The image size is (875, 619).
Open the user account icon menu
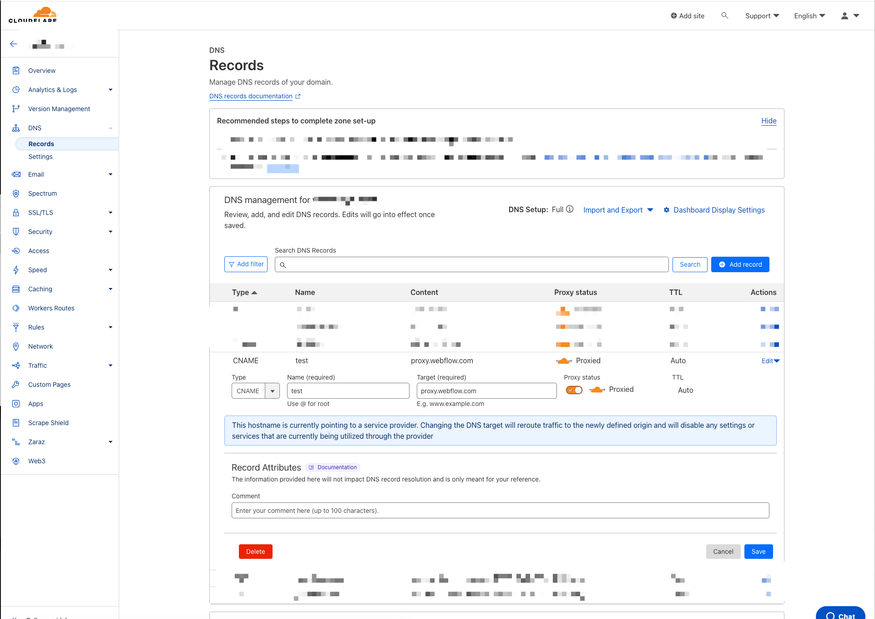pyautogui.click(x=849, y=16)
